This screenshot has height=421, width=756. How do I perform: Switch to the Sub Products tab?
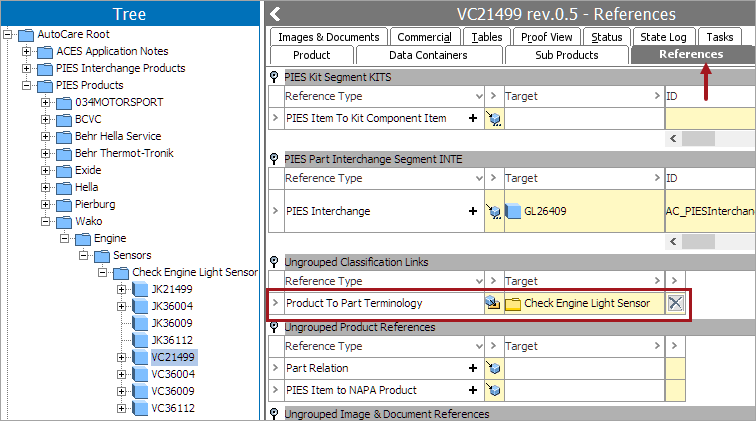tap(566, 55)
